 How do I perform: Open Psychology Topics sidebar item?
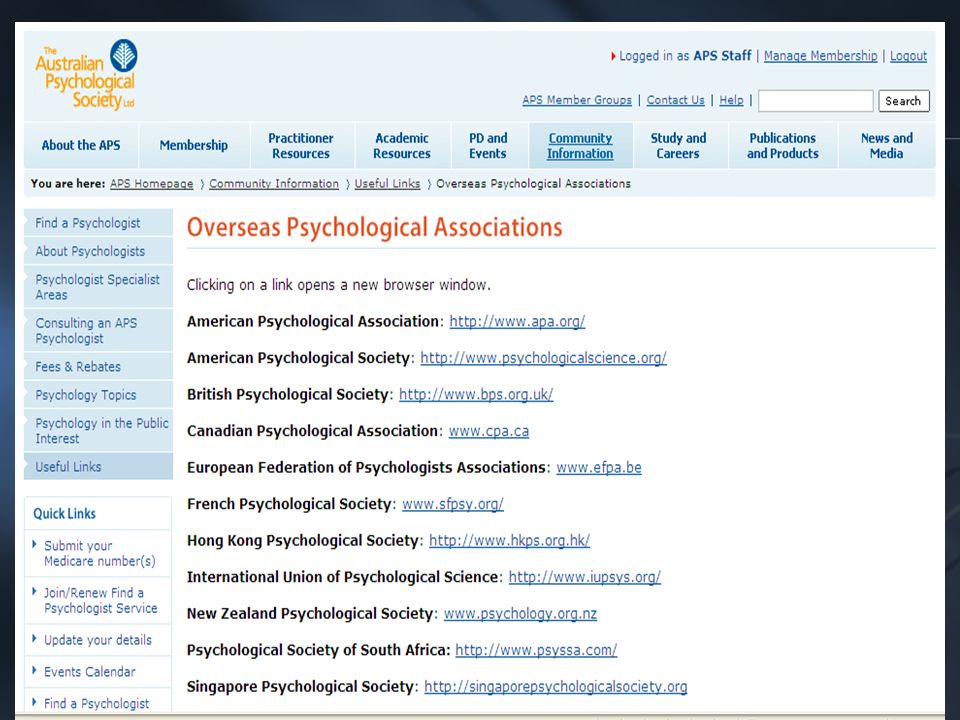click(99, 395)
